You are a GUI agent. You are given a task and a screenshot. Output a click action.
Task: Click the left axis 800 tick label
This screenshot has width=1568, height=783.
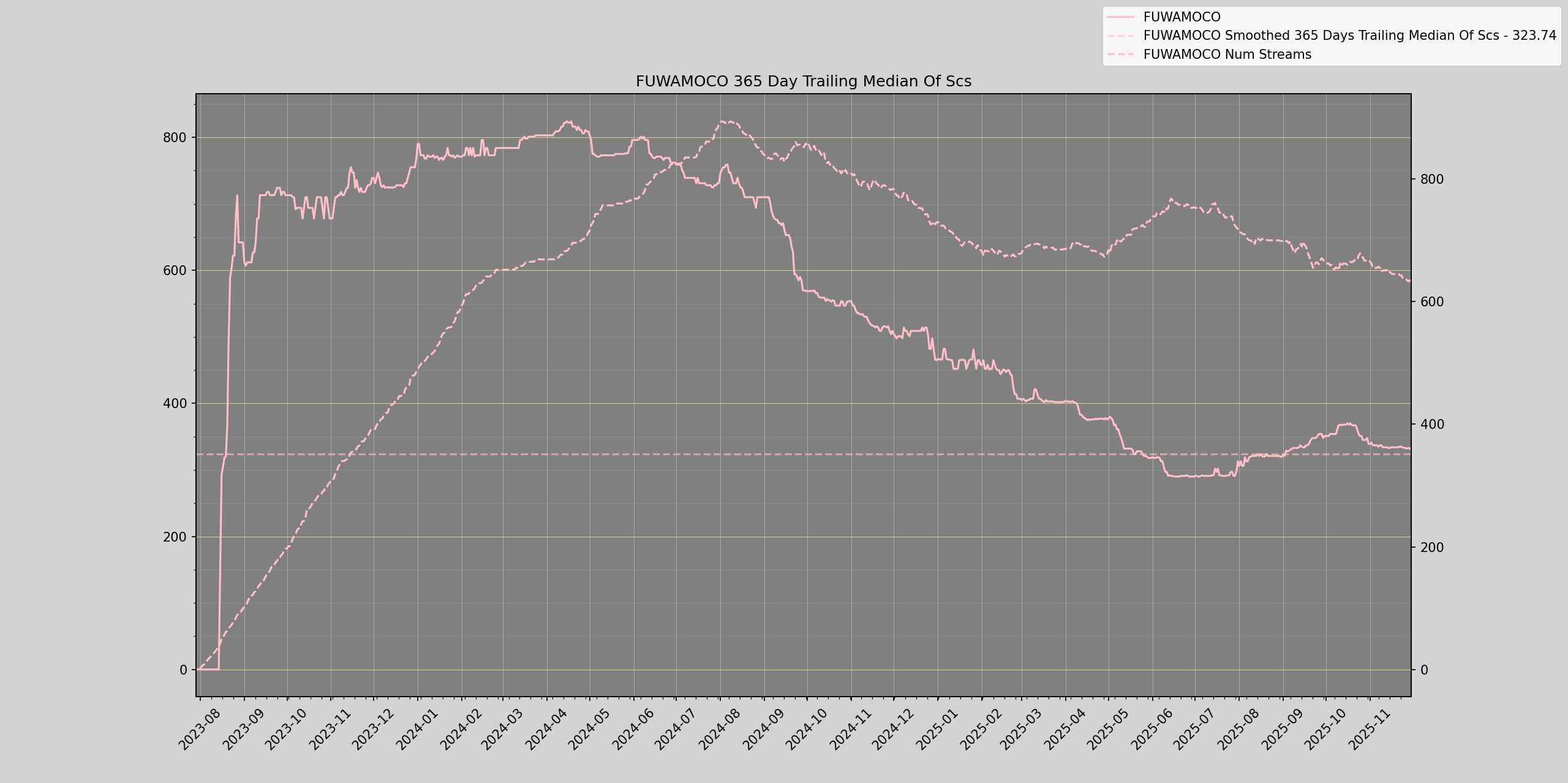175,138
